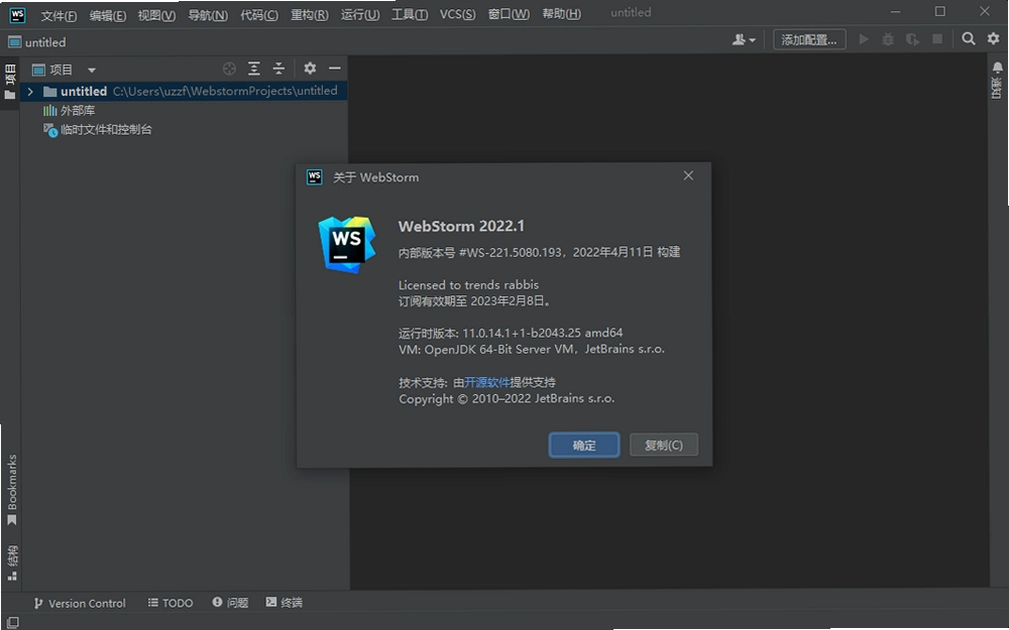Click the untitled breadcrumb in navigation bar

37,42
